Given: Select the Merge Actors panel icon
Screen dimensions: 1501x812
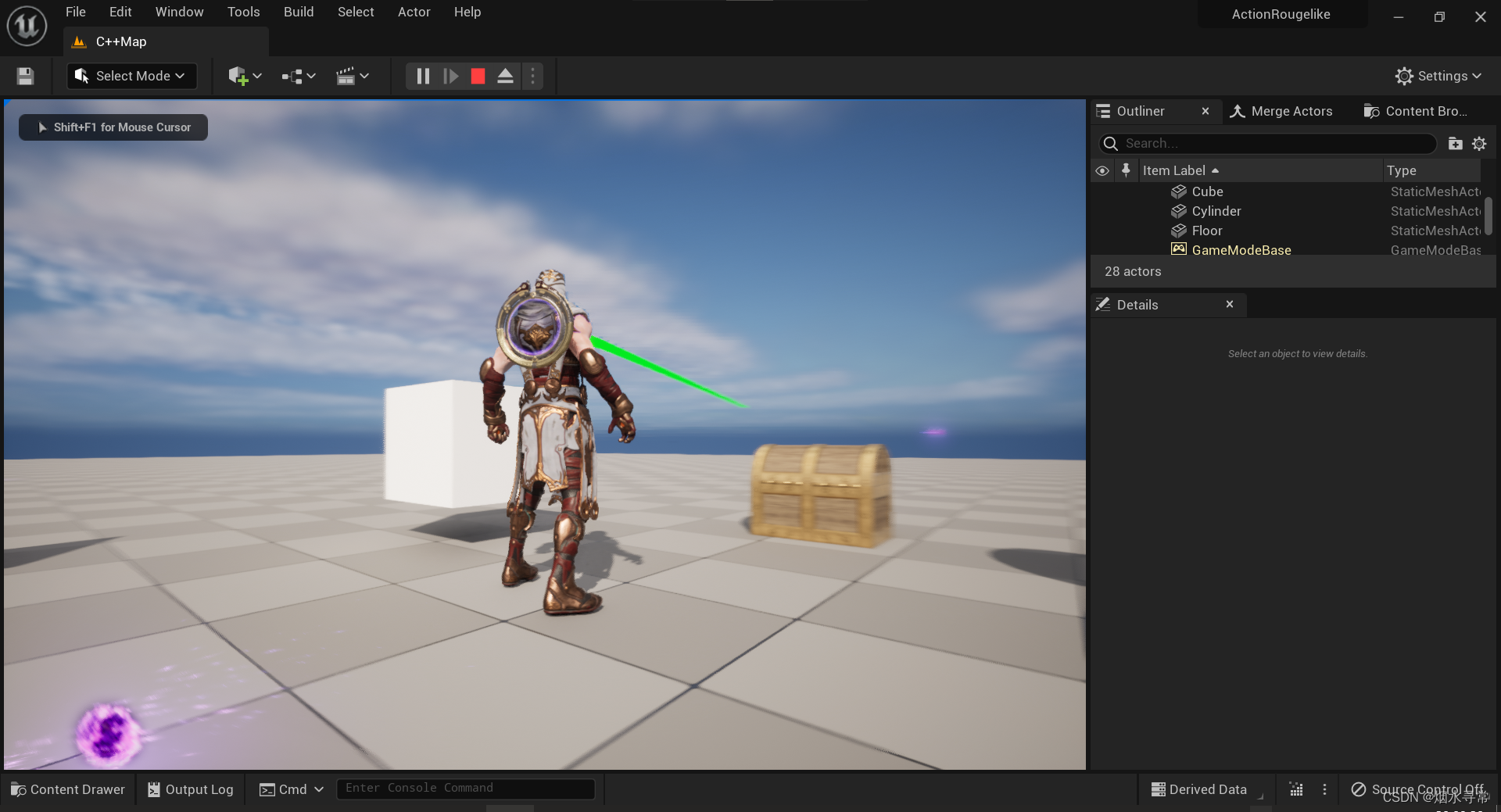Looking at the screenshot, I should click(1238, 111).
